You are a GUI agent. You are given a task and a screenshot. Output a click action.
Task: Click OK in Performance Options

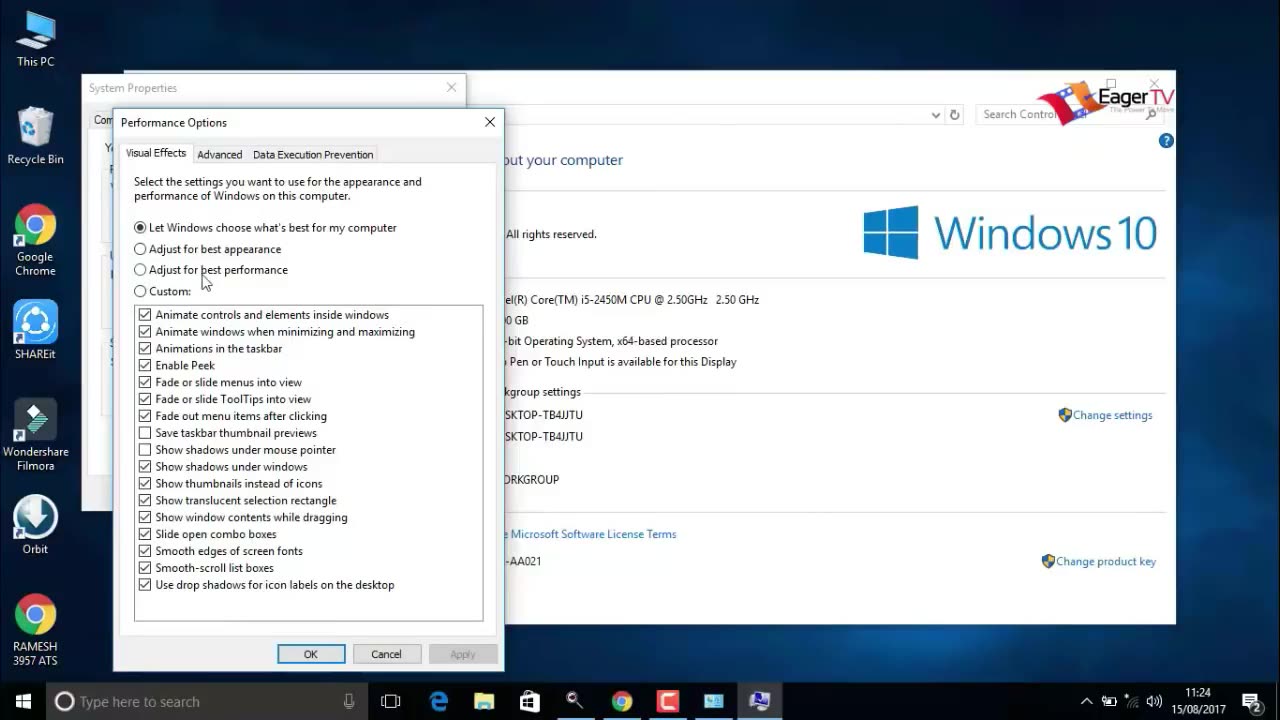(311, 654)
